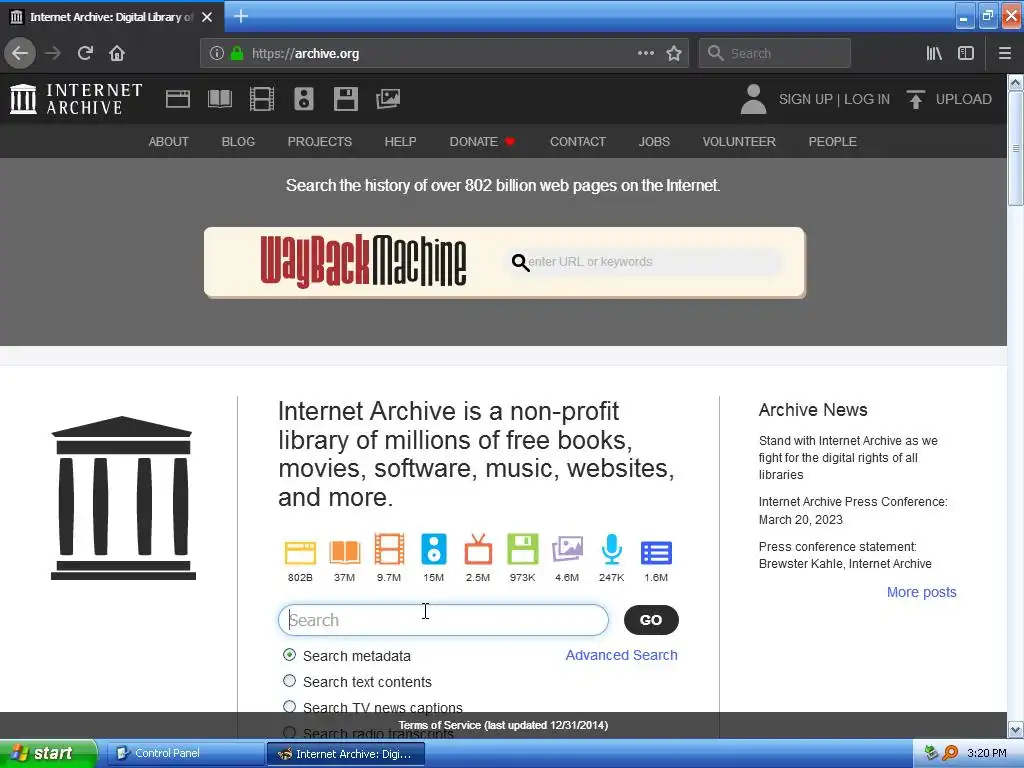Open the Firefox Library icon

[x=934, y=53]
